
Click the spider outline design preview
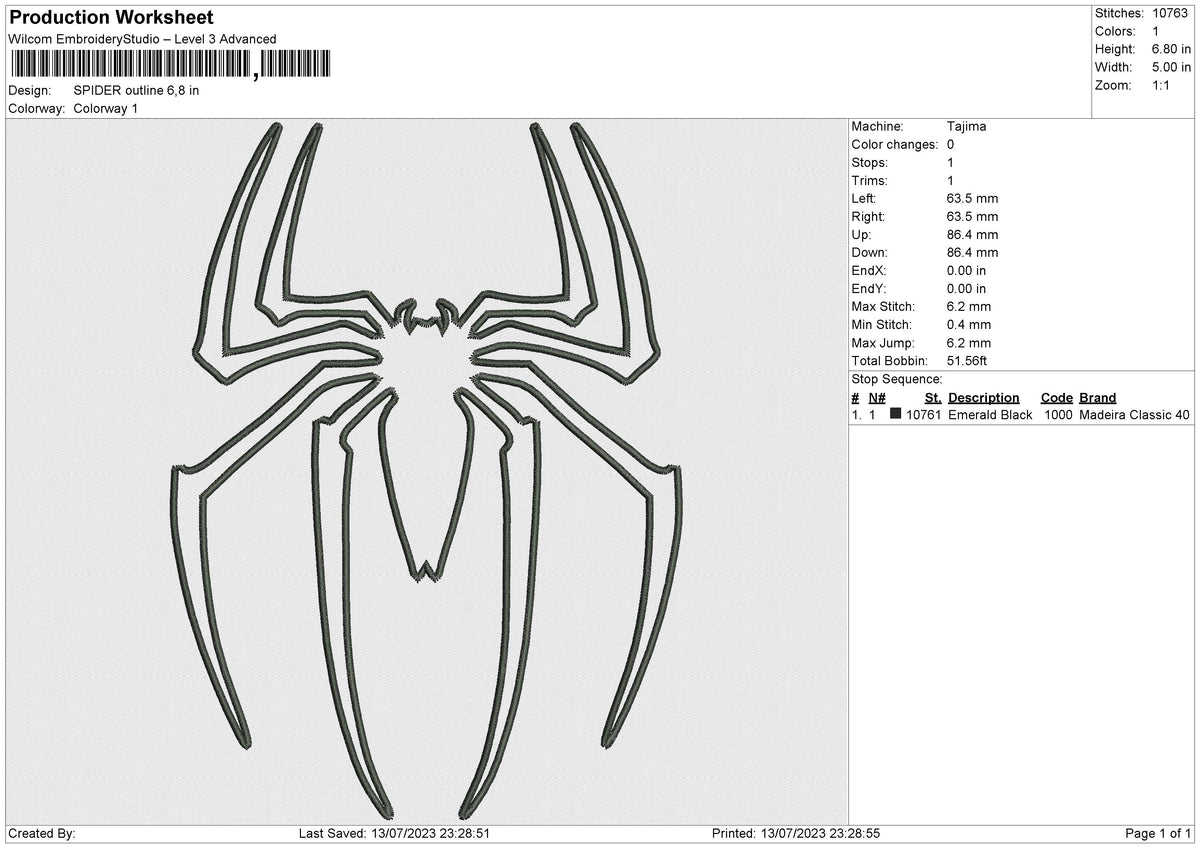click(x=427, y=470)
